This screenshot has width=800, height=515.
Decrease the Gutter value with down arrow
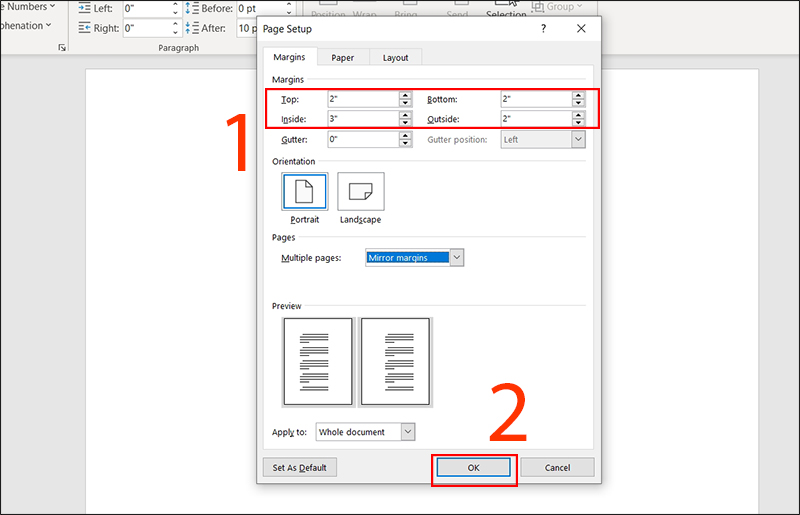pos(405,143)
